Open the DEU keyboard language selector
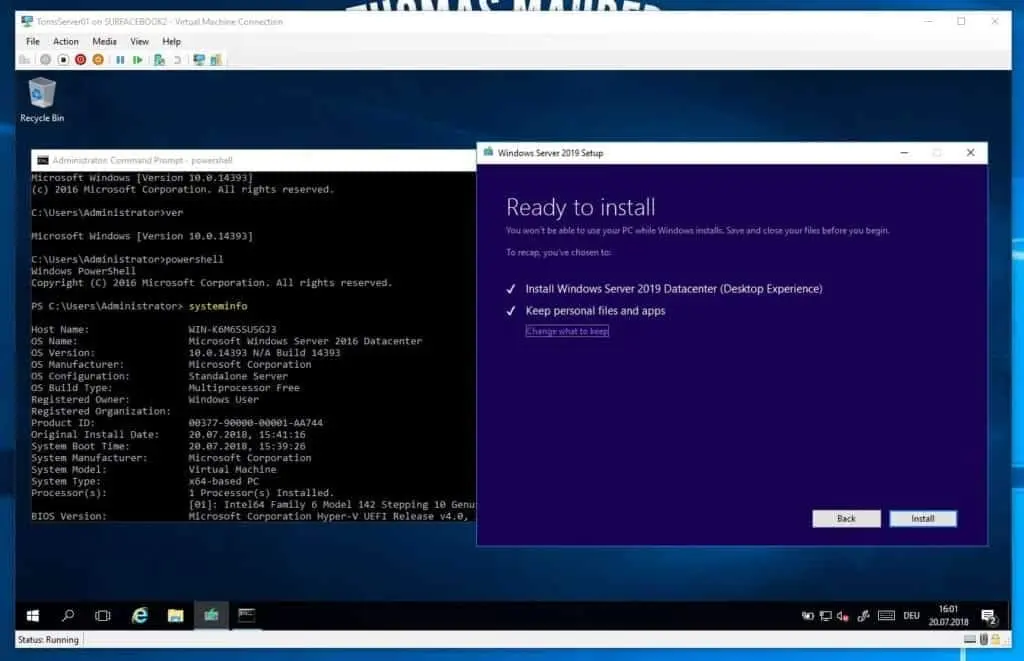 point(911,616)
